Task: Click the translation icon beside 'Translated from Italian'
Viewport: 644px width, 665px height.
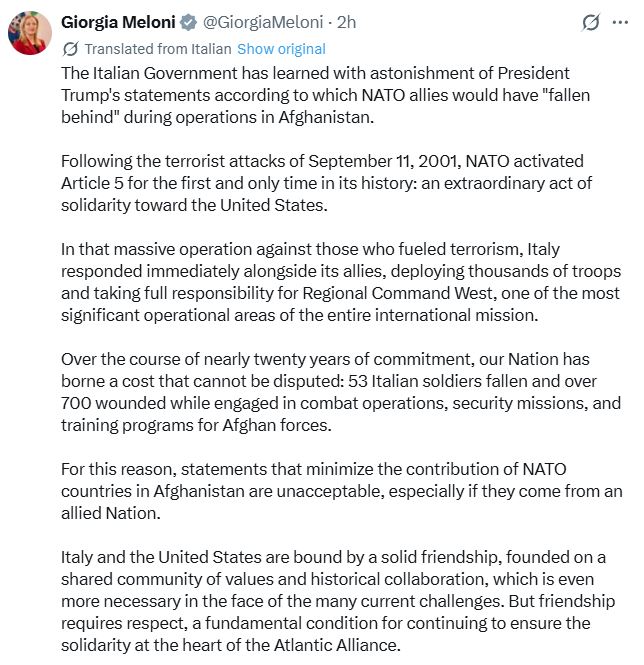Action: click(x=70, y=48)
